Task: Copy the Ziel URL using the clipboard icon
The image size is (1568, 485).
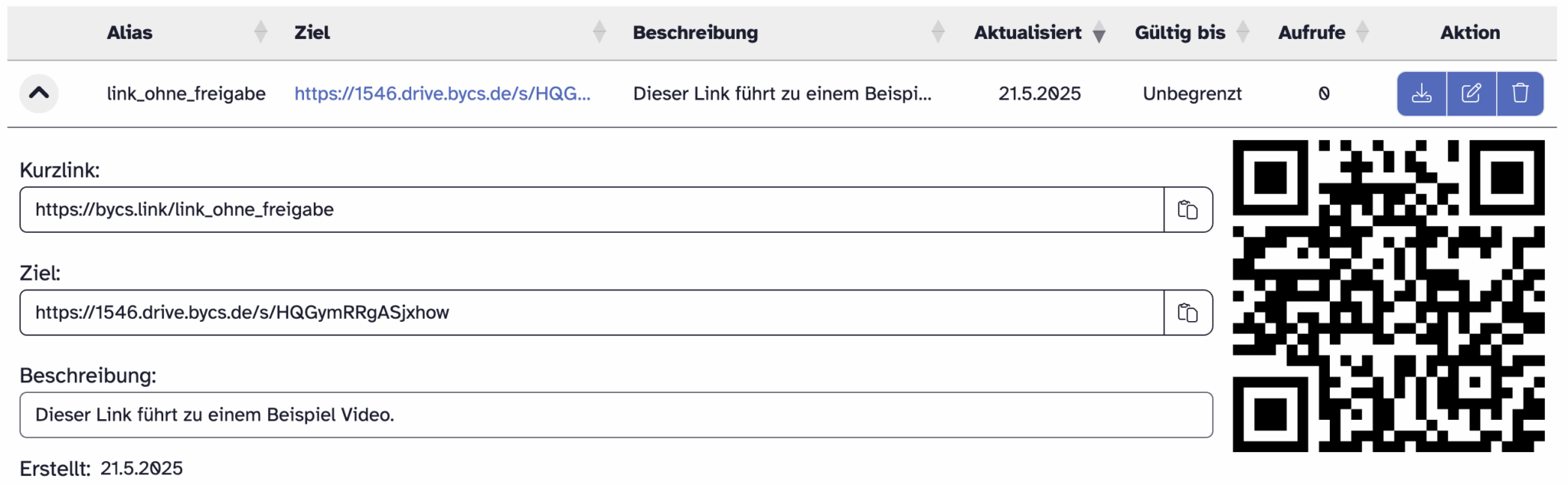Action: click(x=1187, y=312)
